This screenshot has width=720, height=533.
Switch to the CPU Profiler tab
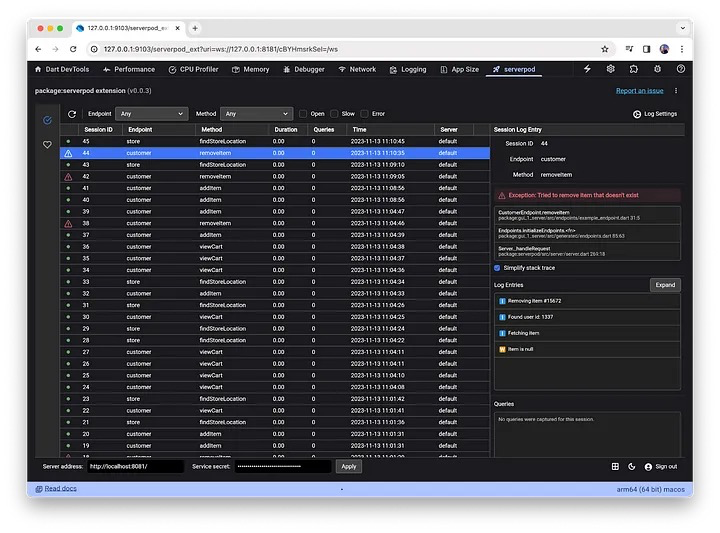tap(193, 69)
